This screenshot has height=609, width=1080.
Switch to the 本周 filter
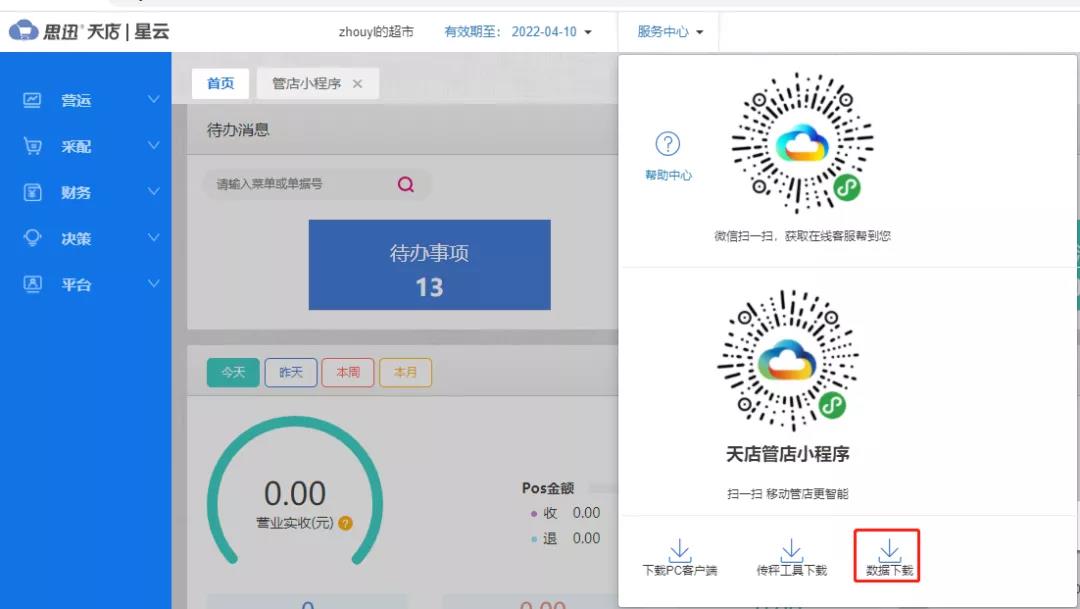tap(348, 372)
